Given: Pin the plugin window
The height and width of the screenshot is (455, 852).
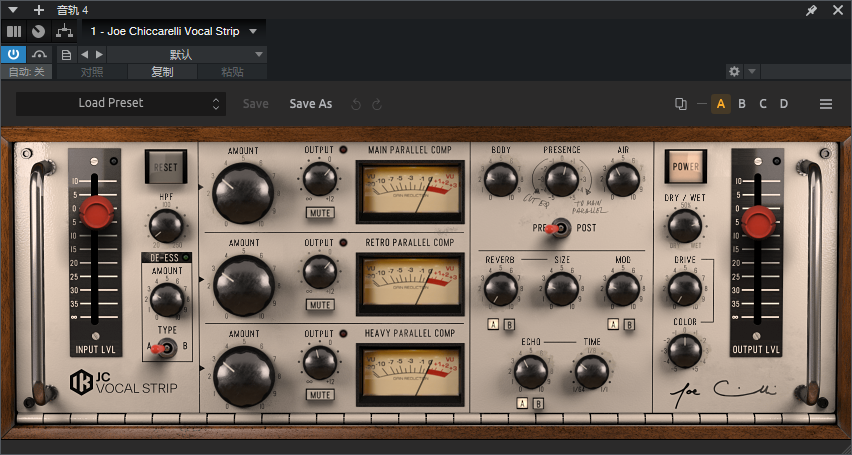Looking at the screenshot, I should [x=811, y=10].
